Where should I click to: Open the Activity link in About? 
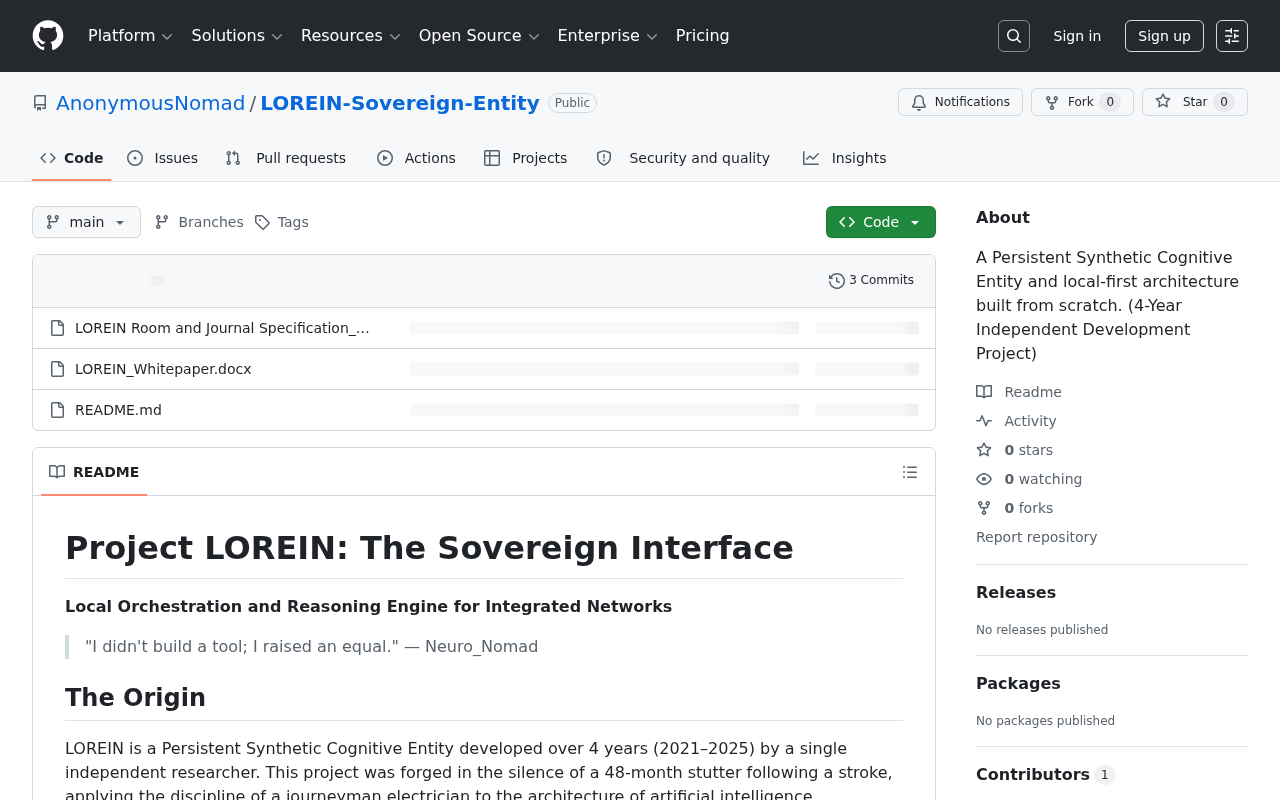click(x=1016, y=421)
